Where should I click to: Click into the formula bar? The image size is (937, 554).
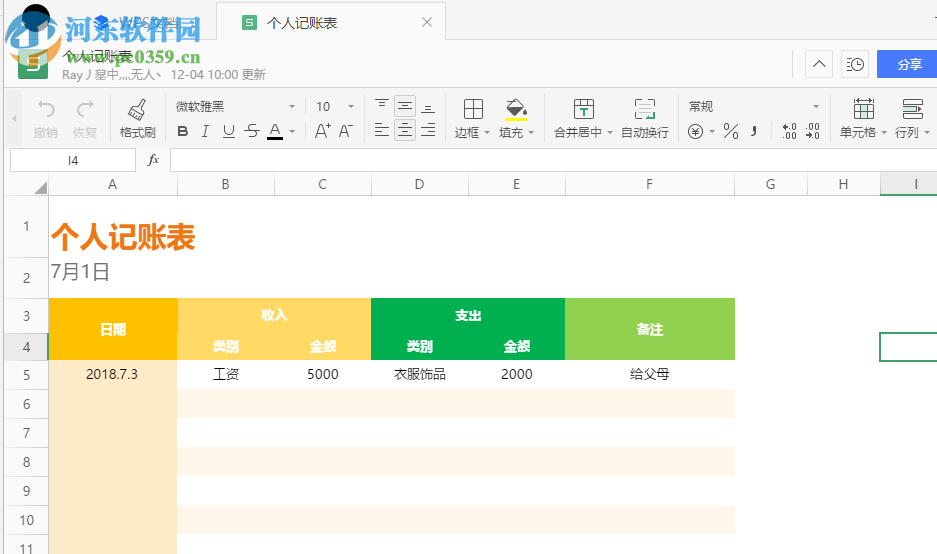(553, 160)
